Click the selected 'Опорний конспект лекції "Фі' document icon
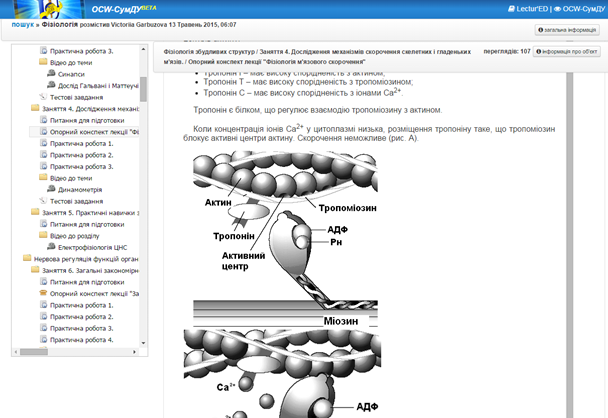Screen dimensions: 608x418 (43, 131)
